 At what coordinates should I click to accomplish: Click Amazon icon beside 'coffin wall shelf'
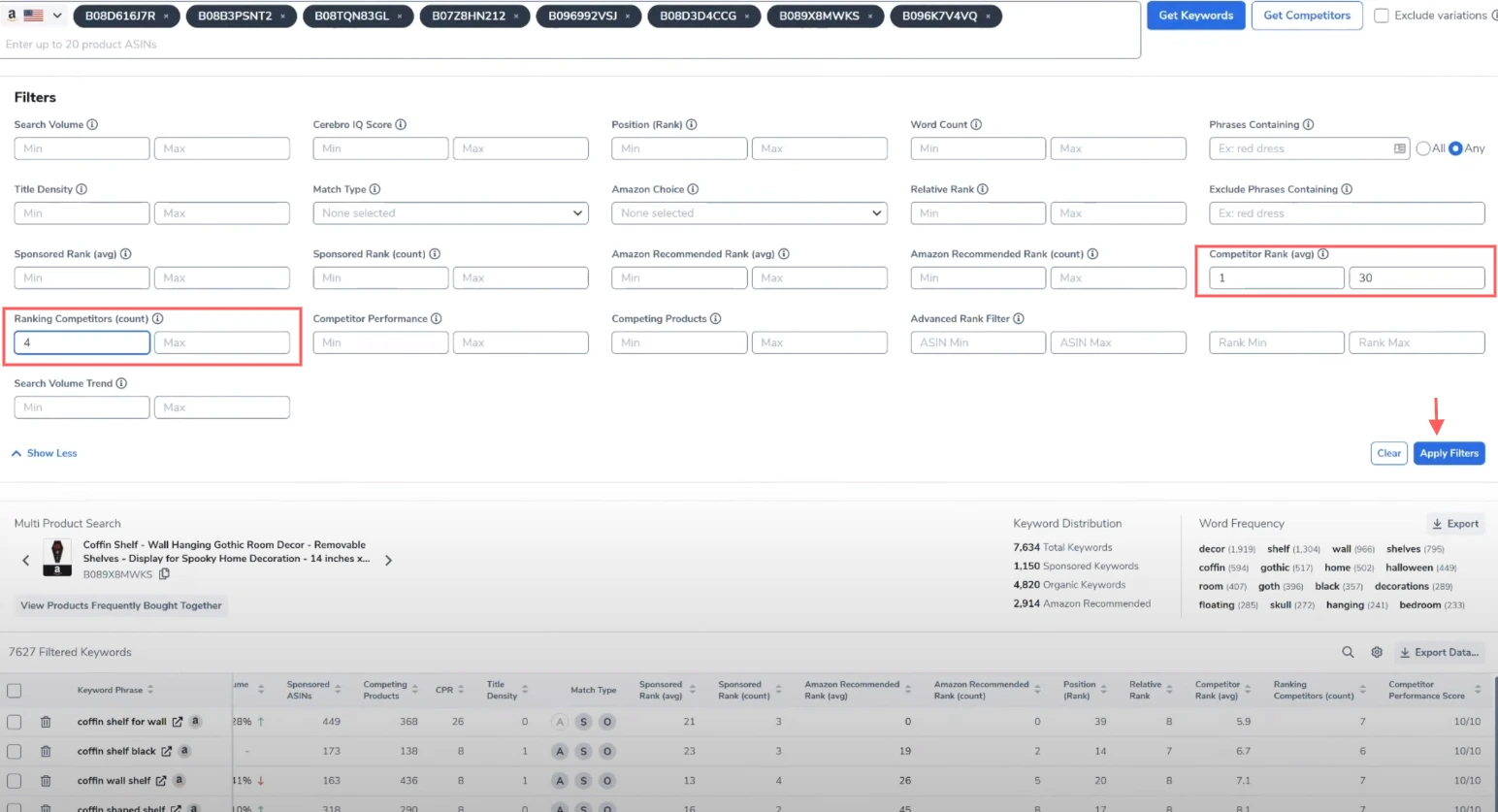tap(179, 780)
